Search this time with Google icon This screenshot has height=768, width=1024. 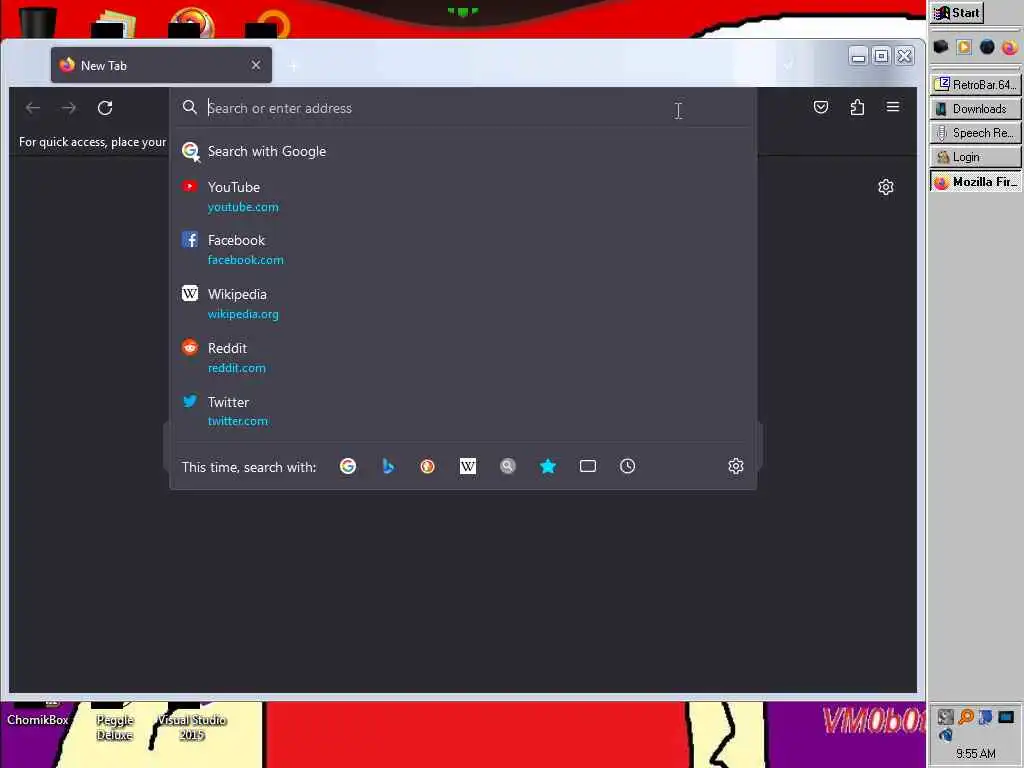pyautogui.click(x=348, y=466)
